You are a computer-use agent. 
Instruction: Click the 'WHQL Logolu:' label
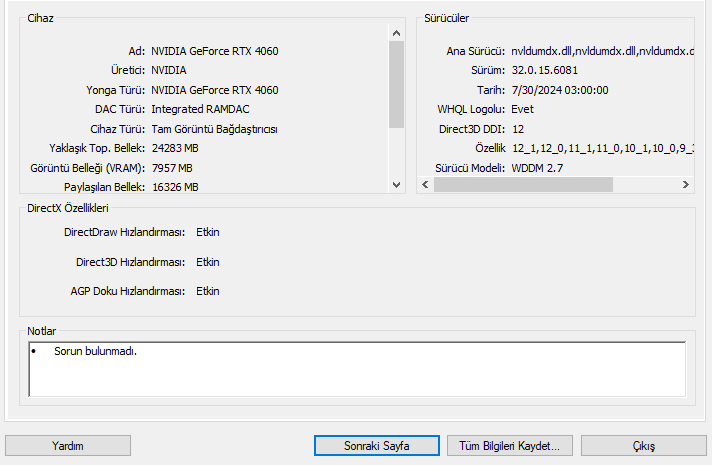(x=471, y=109)
